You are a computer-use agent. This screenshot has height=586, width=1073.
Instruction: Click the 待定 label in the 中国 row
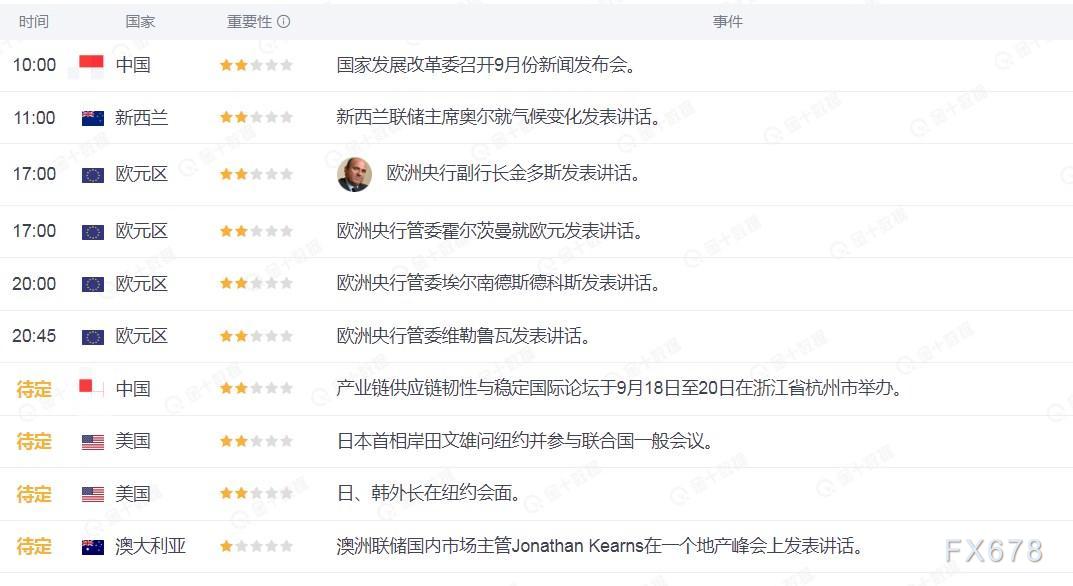point(34,390)
